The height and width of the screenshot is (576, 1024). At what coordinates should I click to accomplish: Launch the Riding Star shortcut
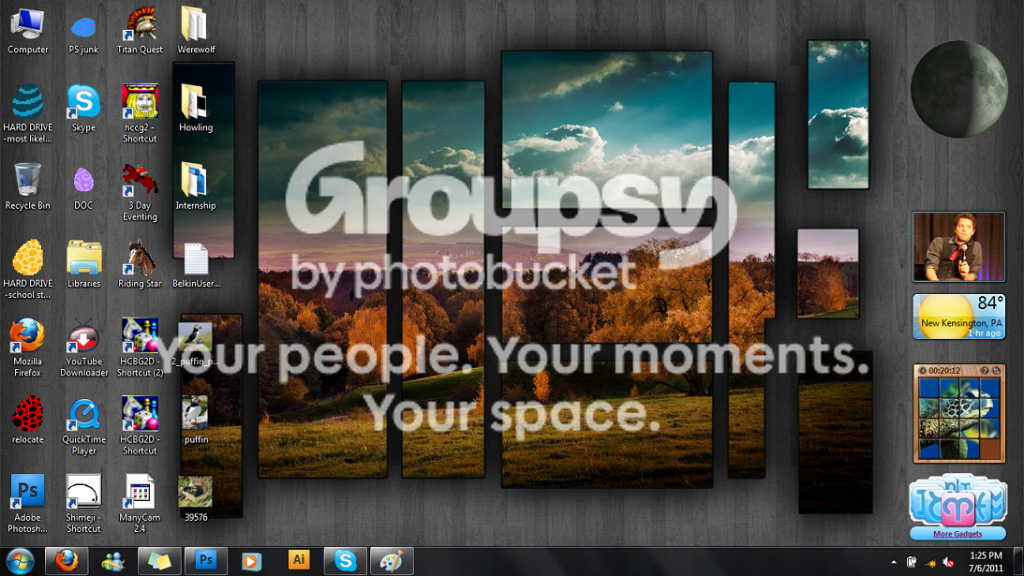[140, 264]
